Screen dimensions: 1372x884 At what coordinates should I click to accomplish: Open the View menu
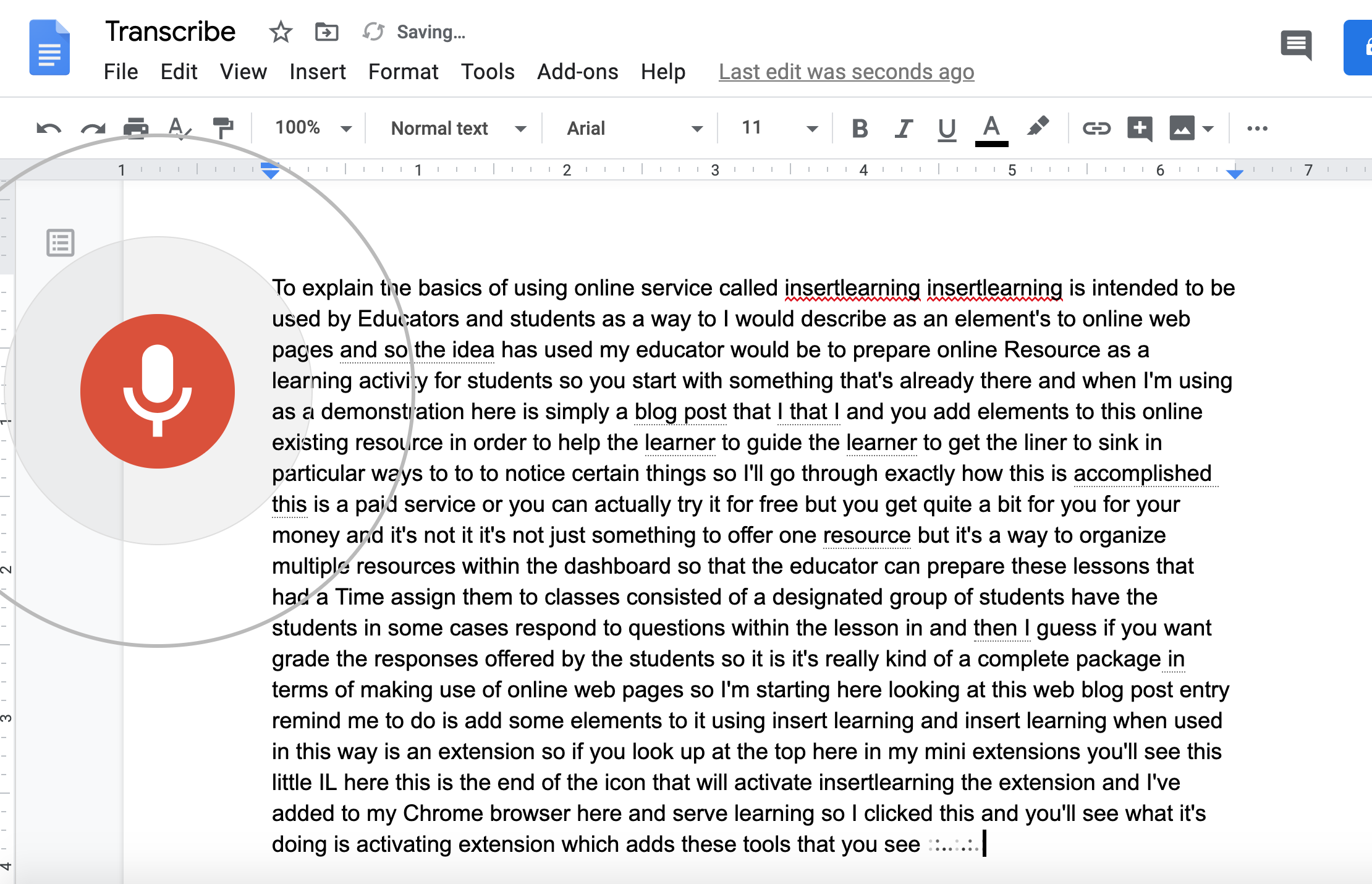click(243, 72)
